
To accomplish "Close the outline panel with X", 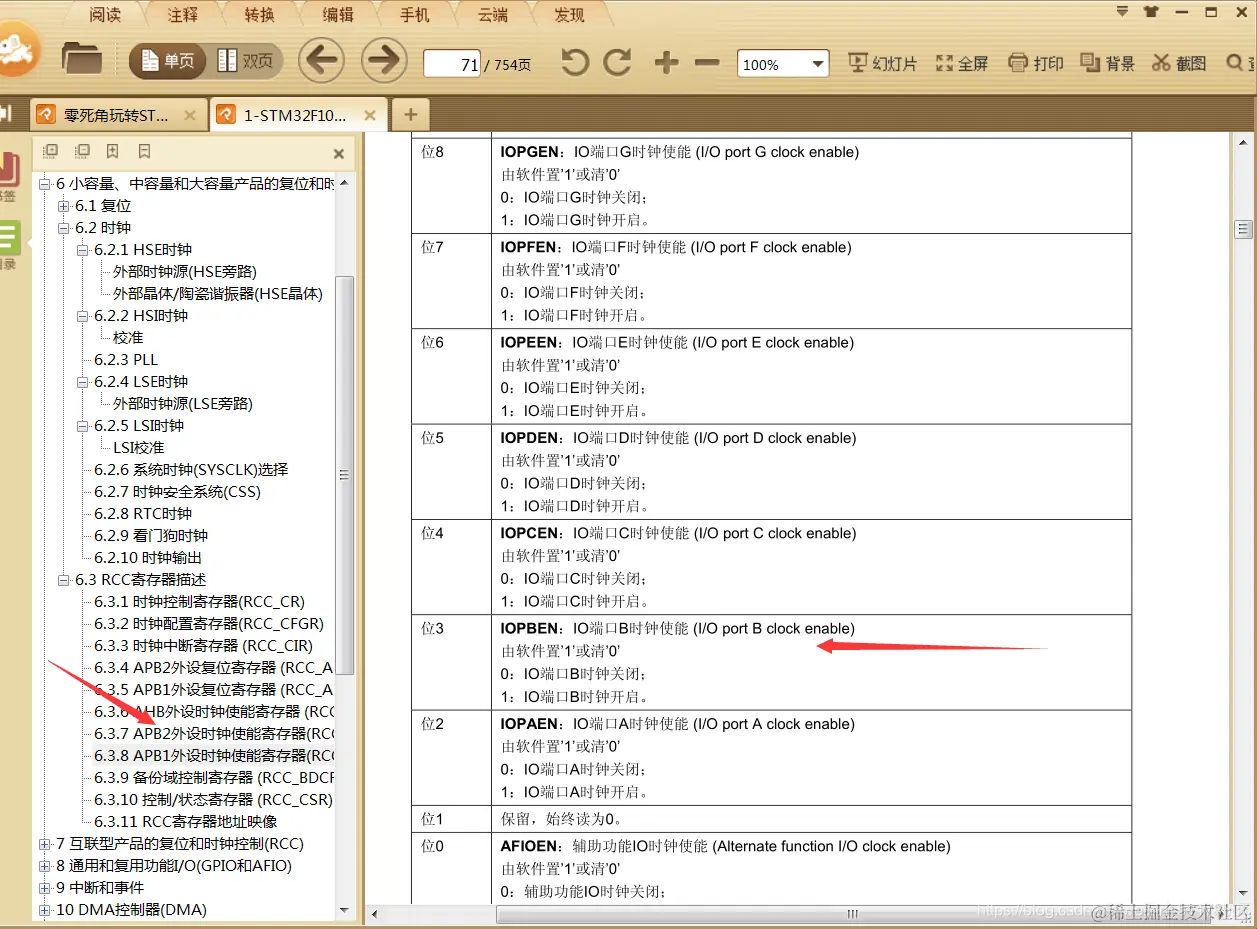I will tap(338, 154).
